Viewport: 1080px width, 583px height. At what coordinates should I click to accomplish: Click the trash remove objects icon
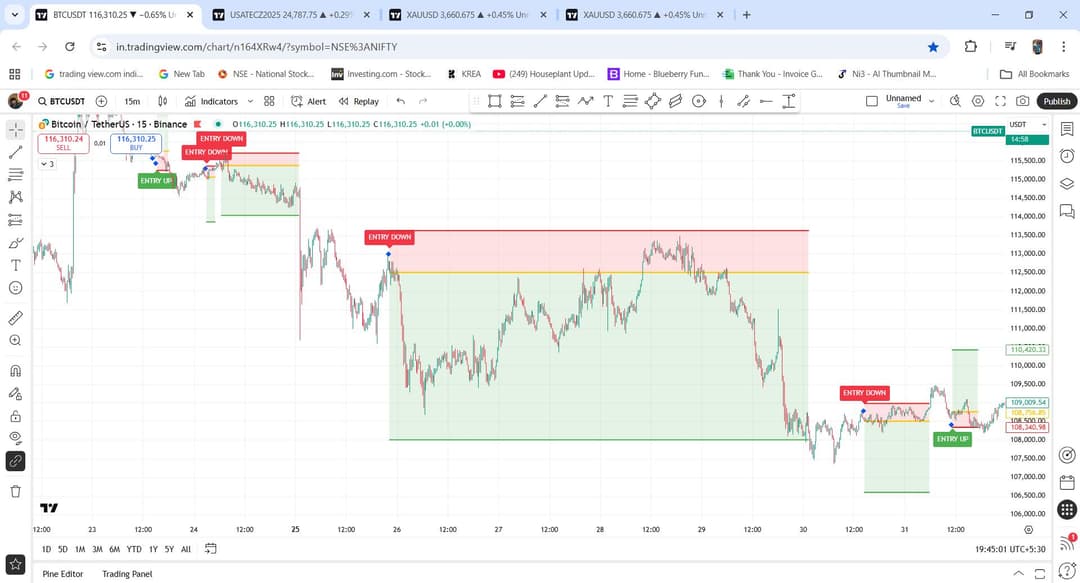point(15,491)
